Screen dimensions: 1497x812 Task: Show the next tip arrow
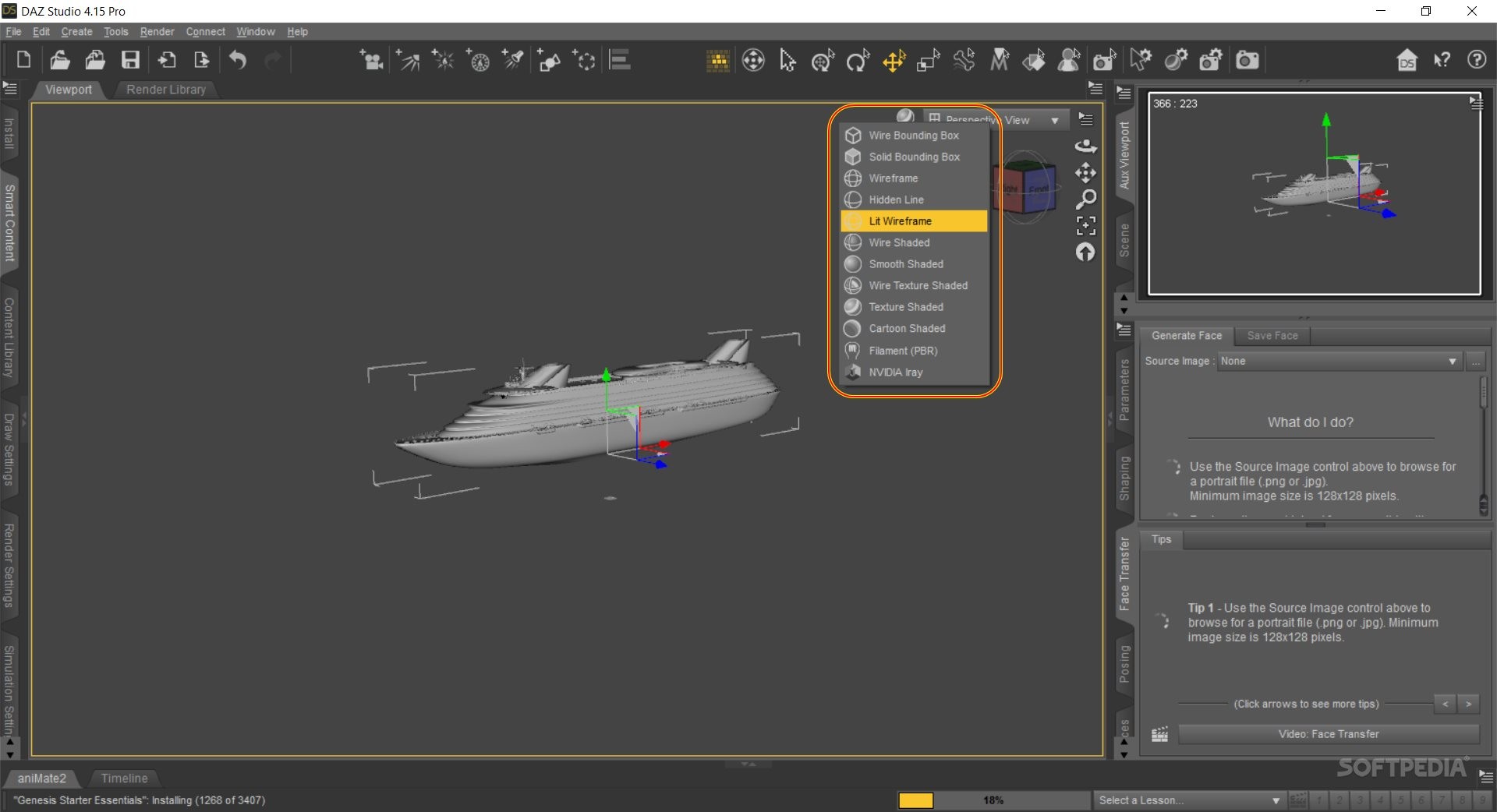tap(1469, 704)
